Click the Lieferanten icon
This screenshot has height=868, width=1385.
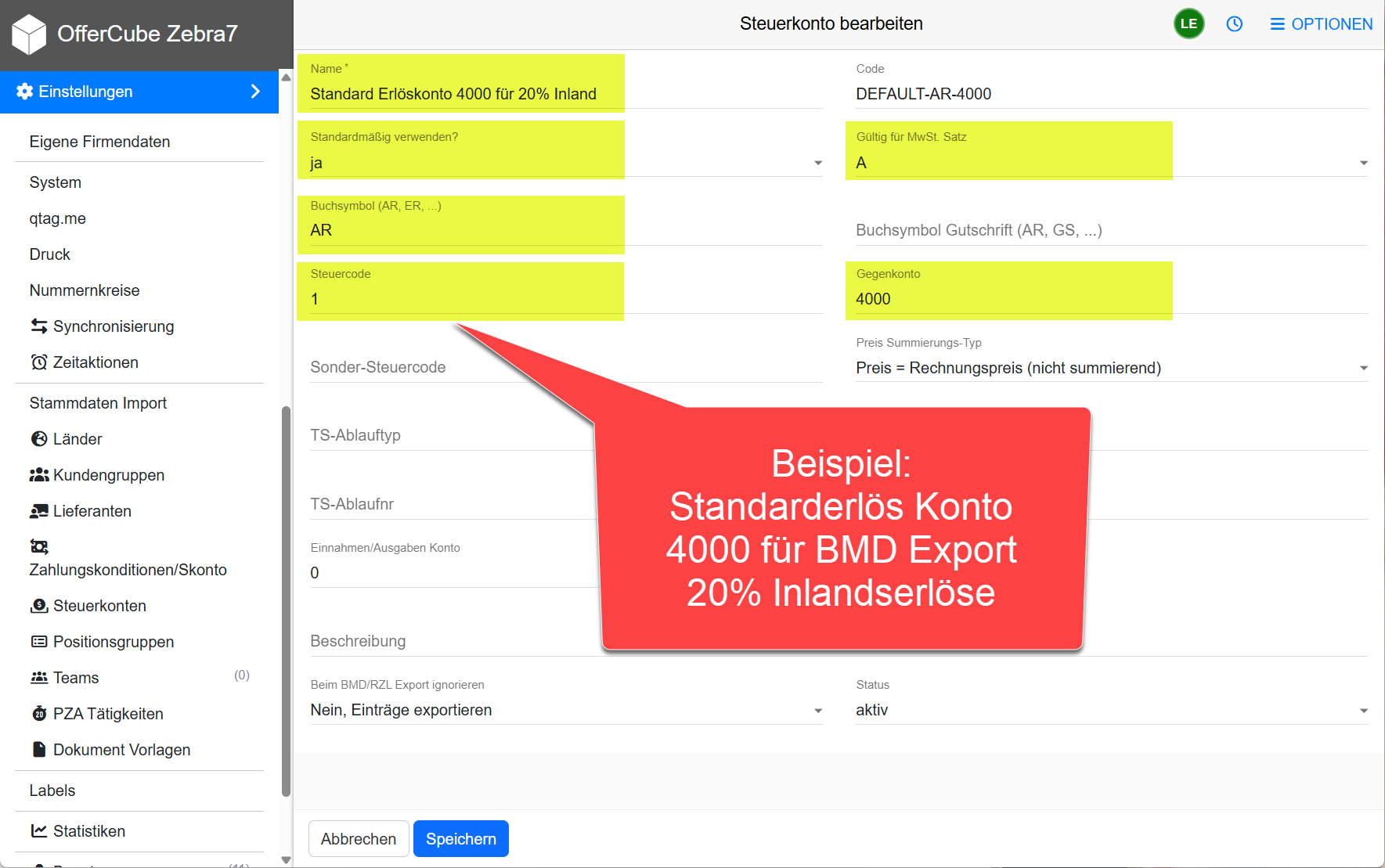click(x=39, y=510)
